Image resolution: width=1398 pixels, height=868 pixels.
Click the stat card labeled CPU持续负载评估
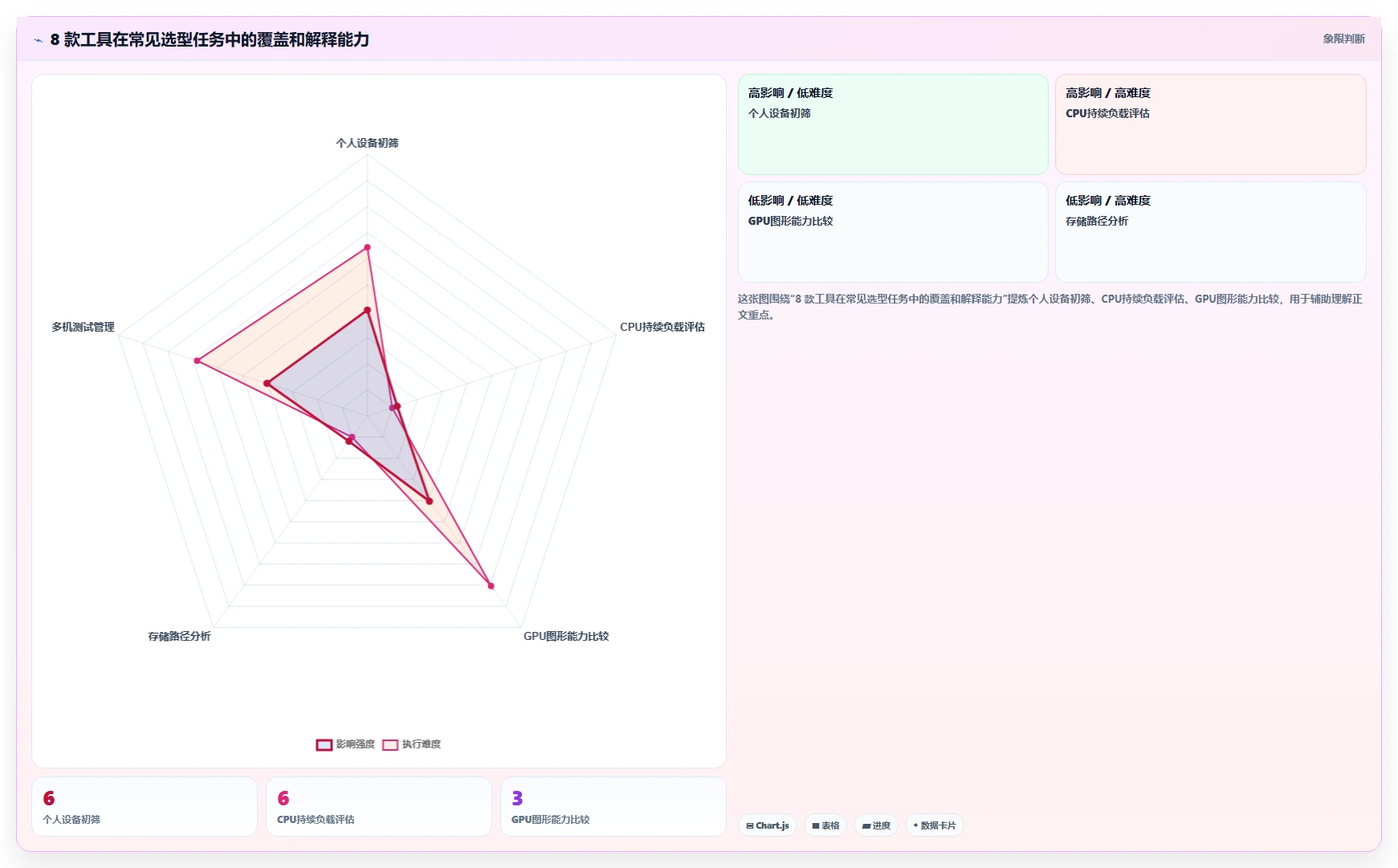[x=379, y=806]
